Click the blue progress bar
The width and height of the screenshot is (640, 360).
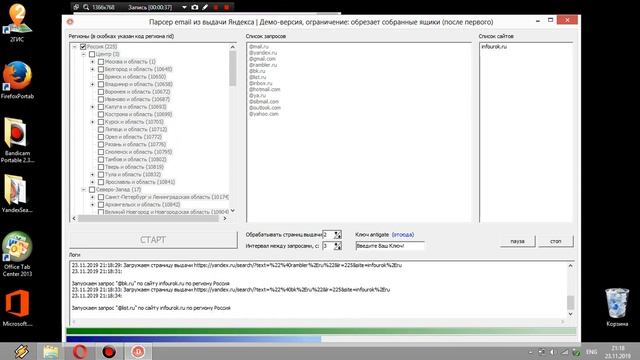point(193,339)
